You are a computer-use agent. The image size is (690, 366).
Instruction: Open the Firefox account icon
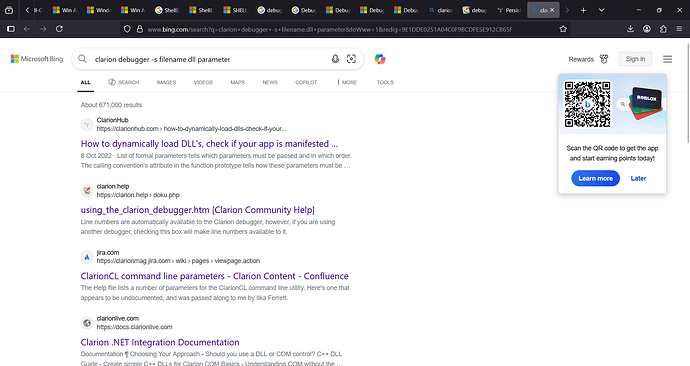point(647,29)
